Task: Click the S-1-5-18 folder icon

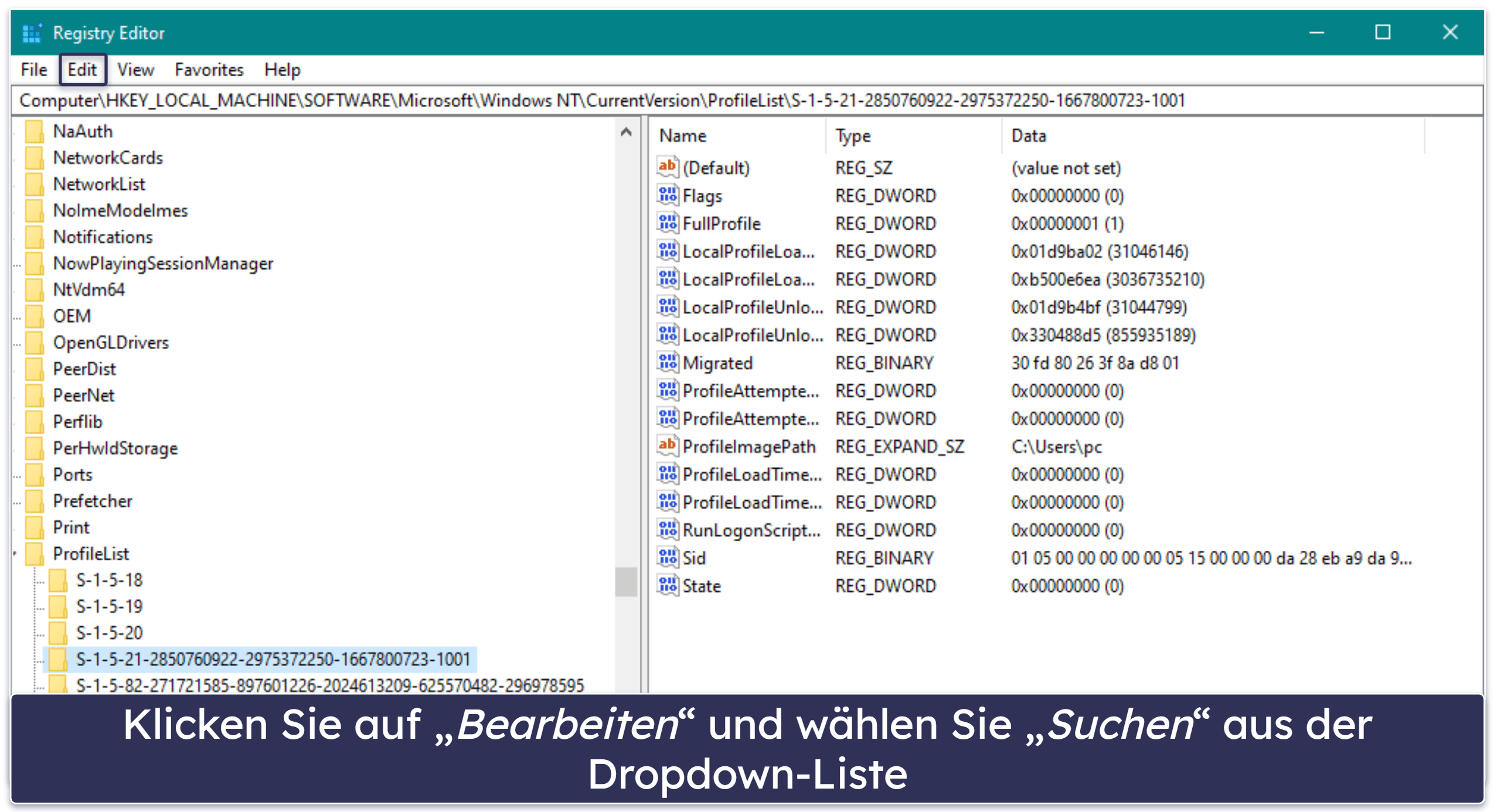Action: [x=57, y=580]
